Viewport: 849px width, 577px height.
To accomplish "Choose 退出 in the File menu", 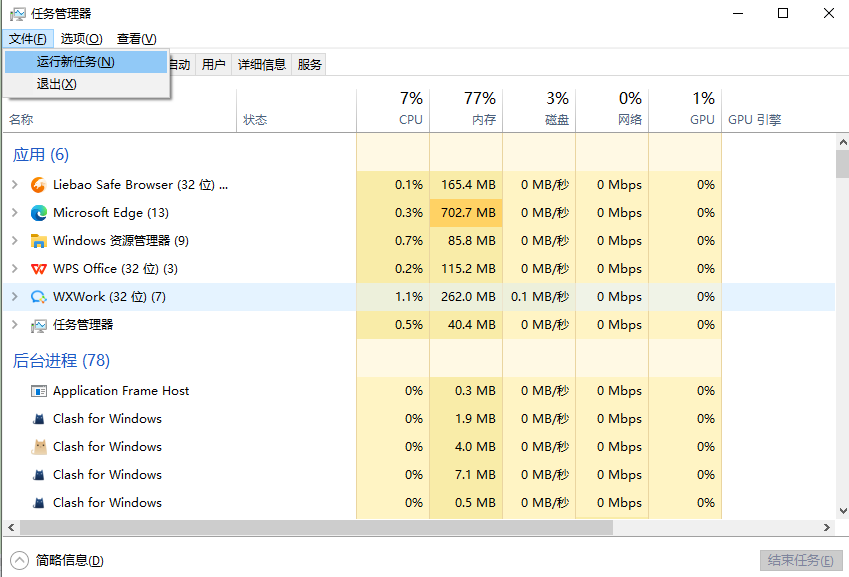I will (57, 85).
